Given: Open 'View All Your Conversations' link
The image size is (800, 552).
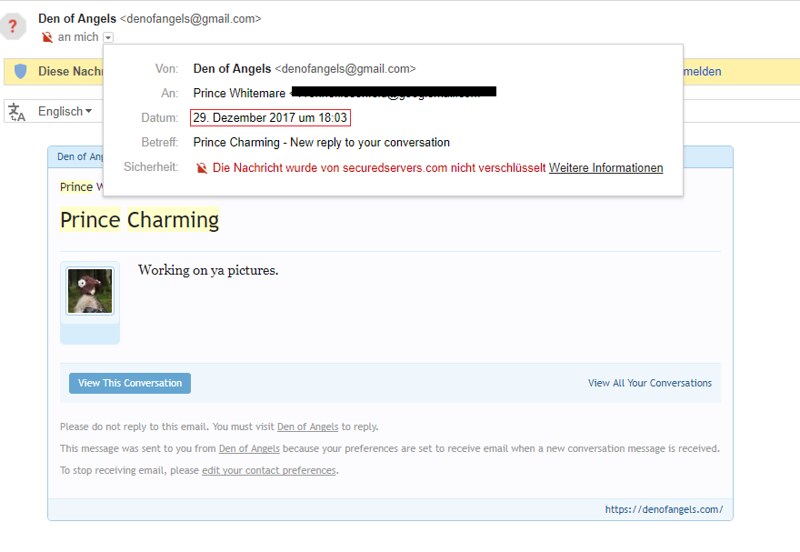Looking at the screenshot, I should pos(649,383).
